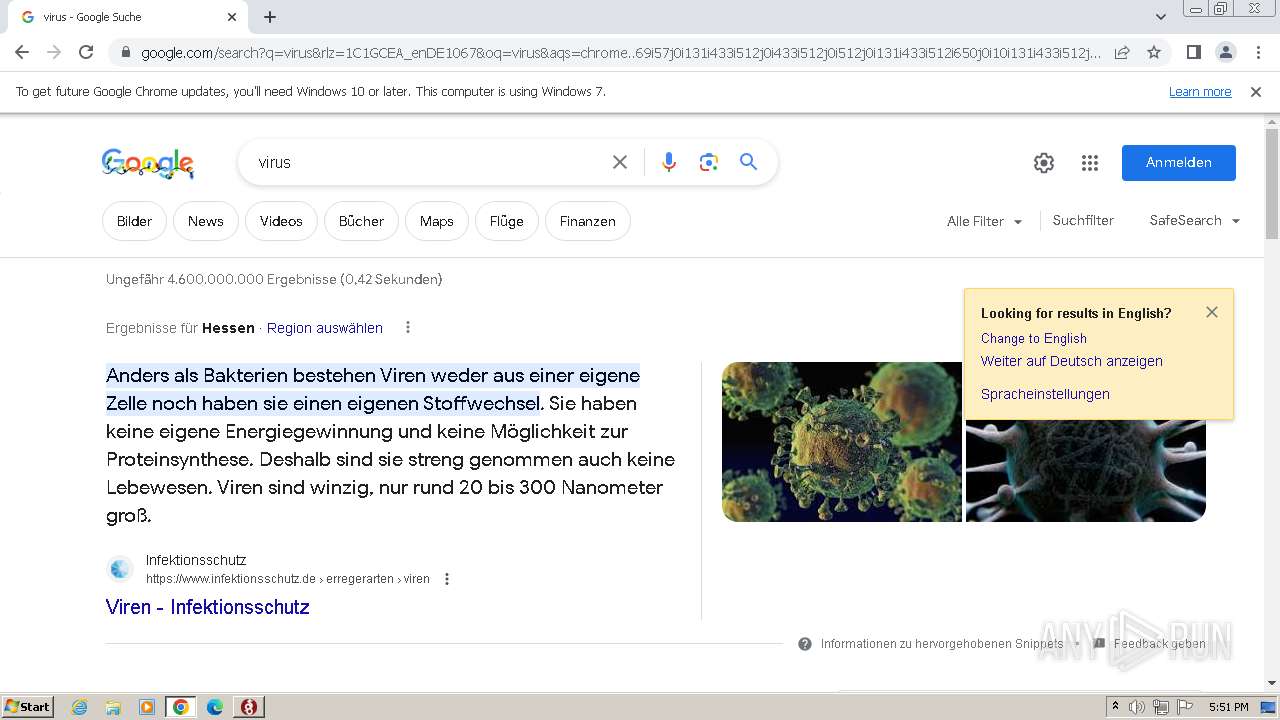Open Microsoft Edge from taskbar
Image resolution: width=1280 pixels, height=720 pixels.
coord(214,707)
